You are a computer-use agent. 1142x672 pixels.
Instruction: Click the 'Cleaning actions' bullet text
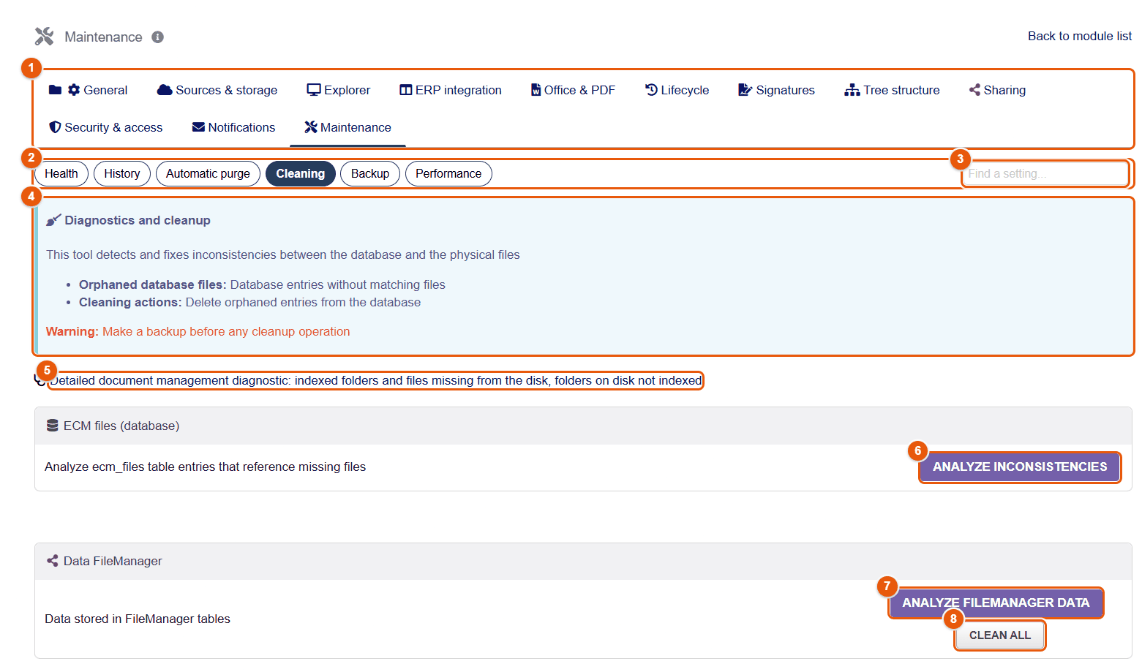point(250,302)
